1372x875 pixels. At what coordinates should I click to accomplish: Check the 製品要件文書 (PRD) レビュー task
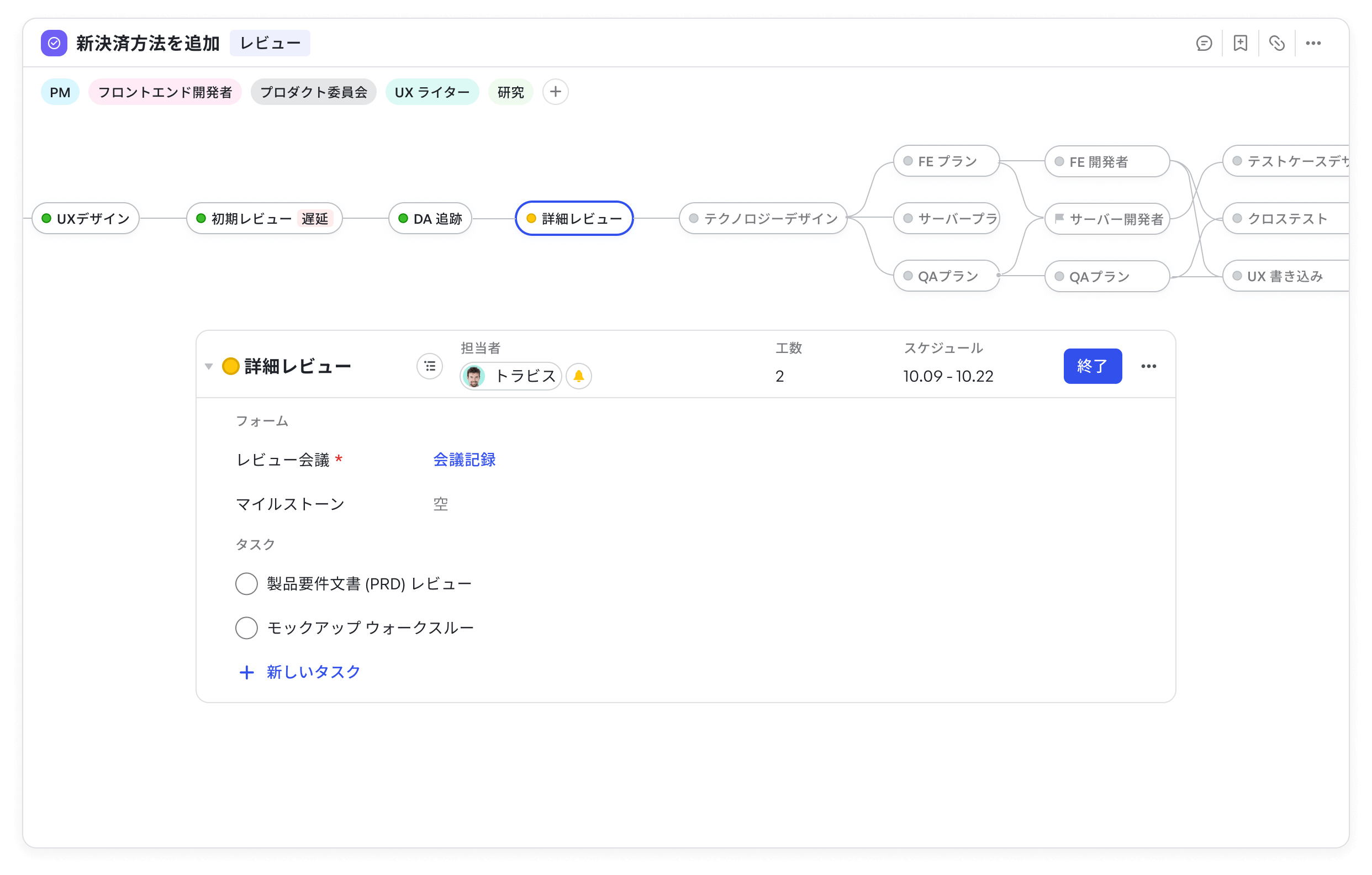coord(247,583)
